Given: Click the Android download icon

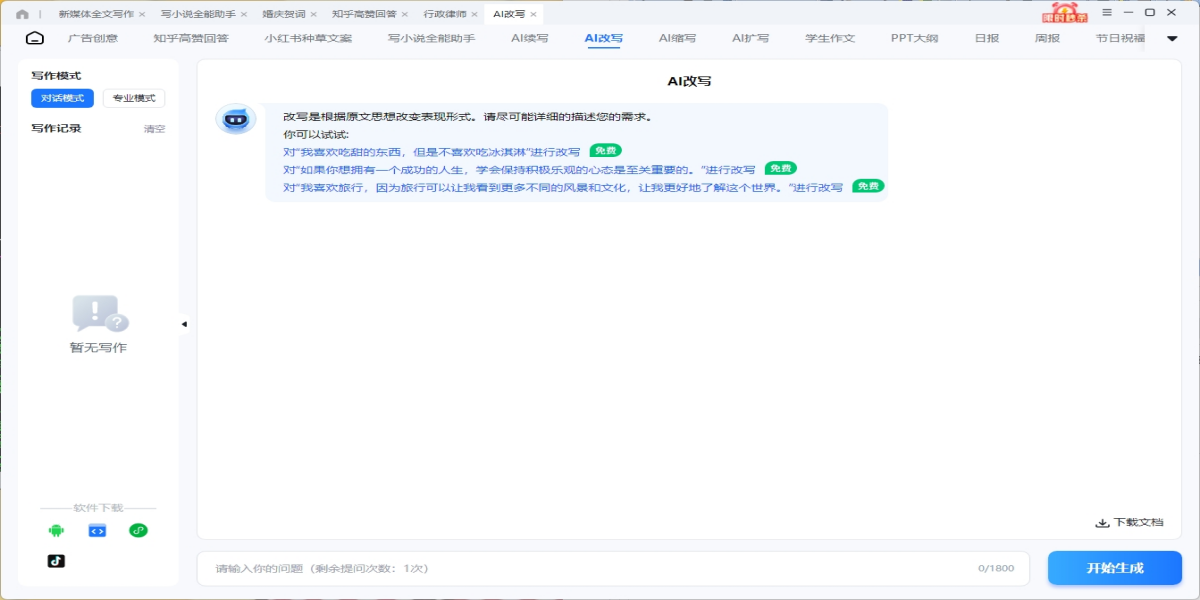Looking at the screenshot, I should coord(56,530).
